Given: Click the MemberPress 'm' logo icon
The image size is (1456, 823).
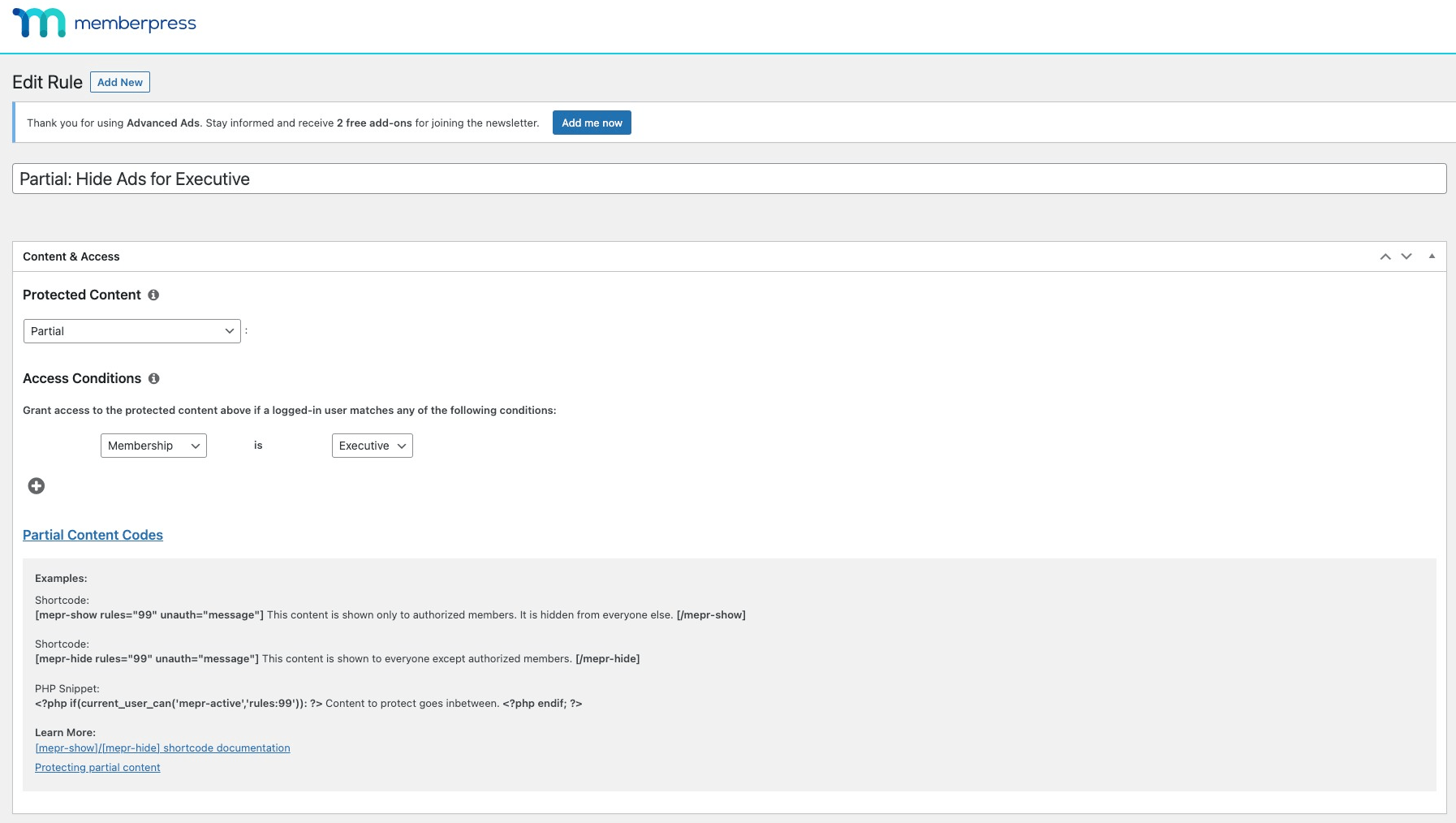Looking at the screenshot, I should 39,23.
